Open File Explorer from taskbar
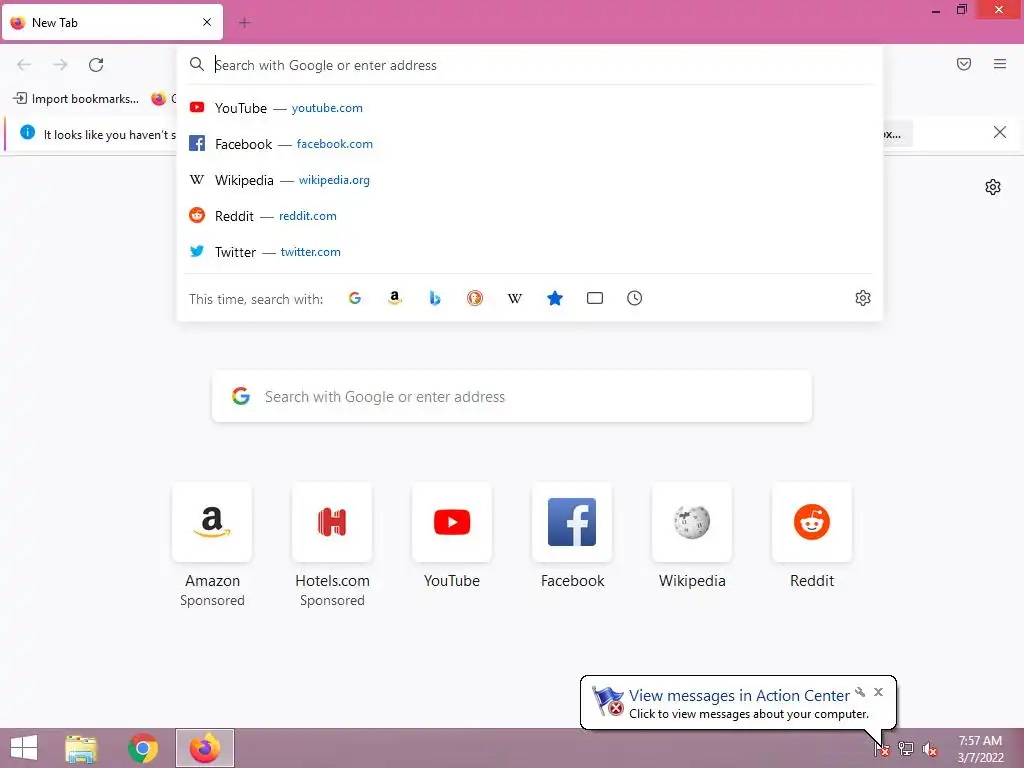The image size is (1024, 768). point(81,748)
